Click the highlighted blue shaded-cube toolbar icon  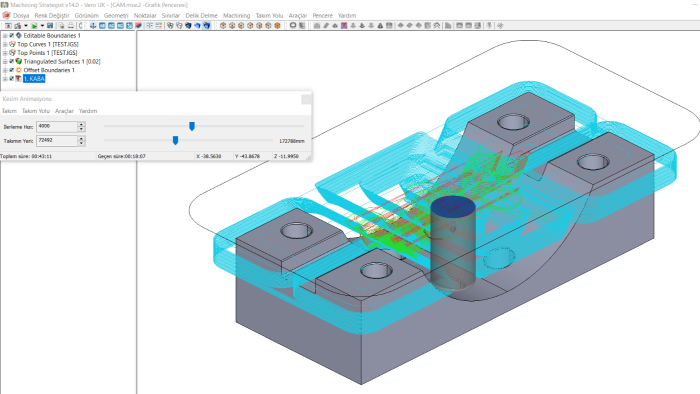(207, 26)
